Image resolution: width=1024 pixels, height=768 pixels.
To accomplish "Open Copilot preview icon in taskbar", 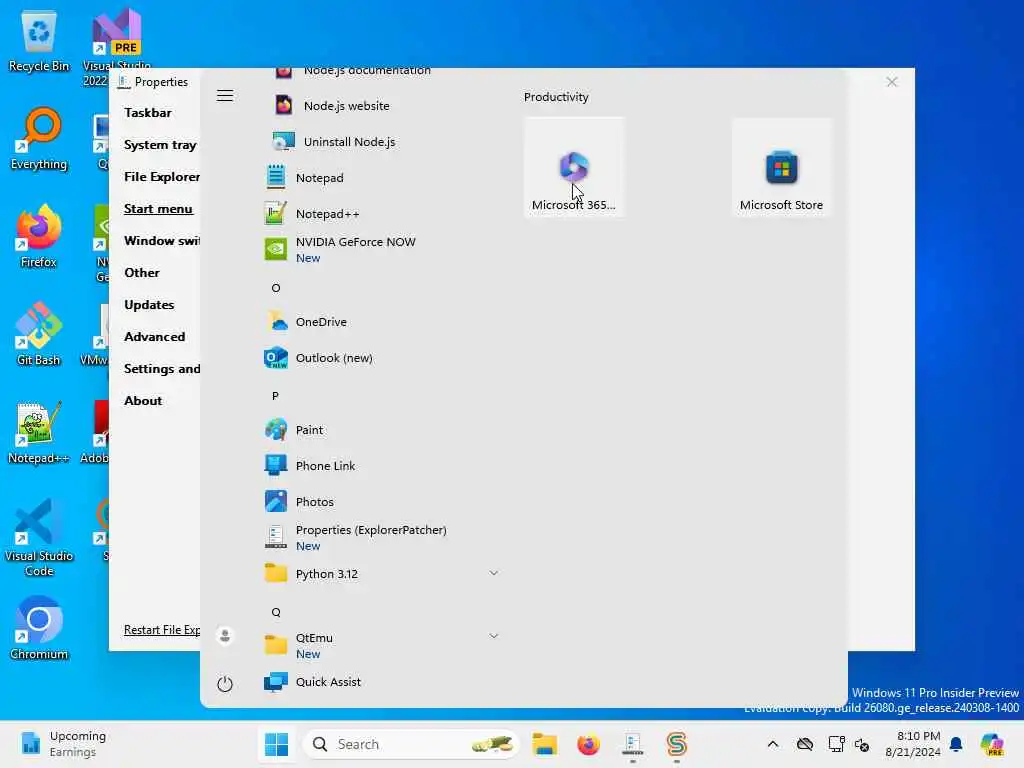I will pyautogui.click(x=992, y=744).
